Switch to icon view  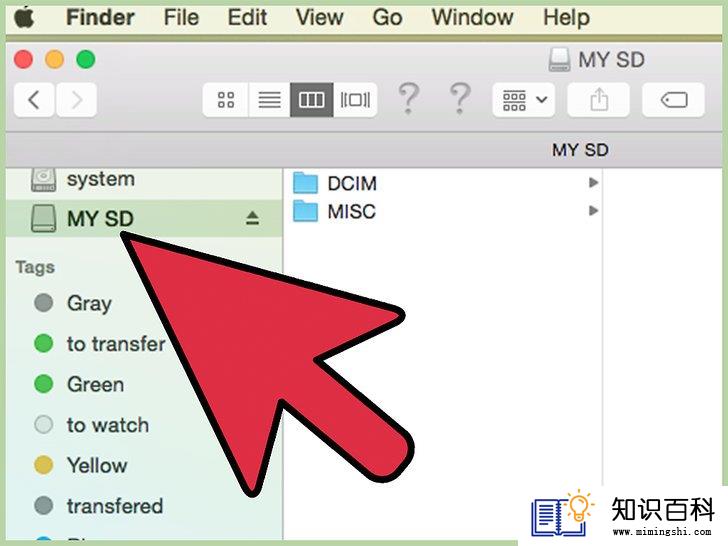(226, 99)
